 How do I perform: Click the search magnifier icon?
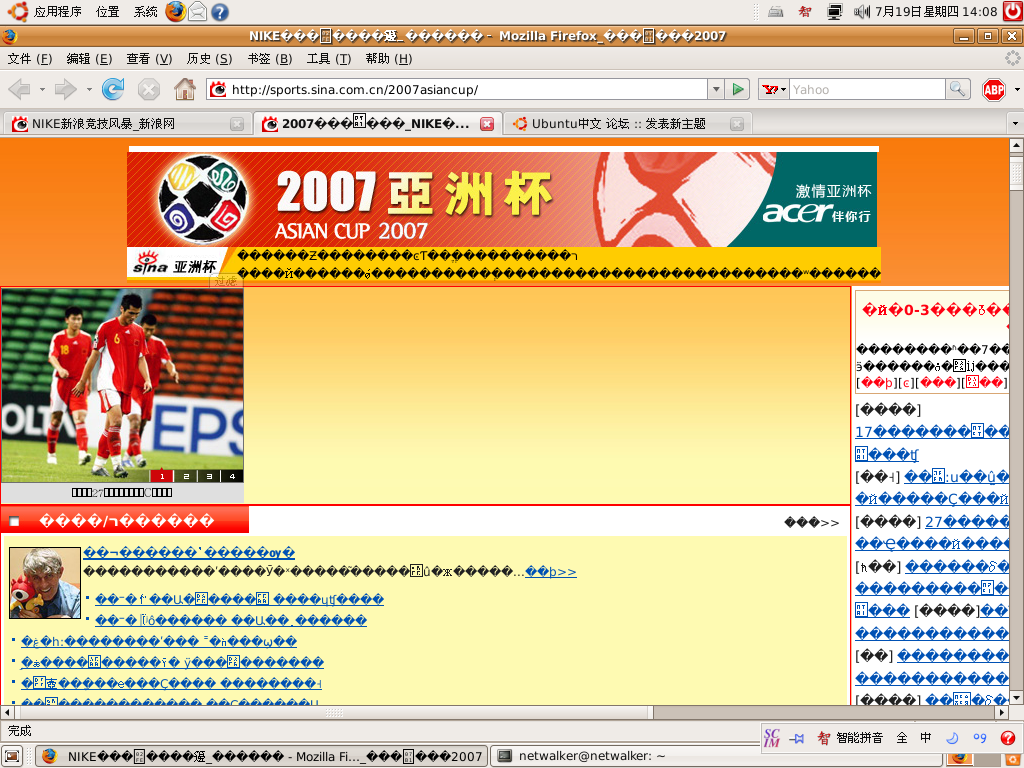click(957, 89)
